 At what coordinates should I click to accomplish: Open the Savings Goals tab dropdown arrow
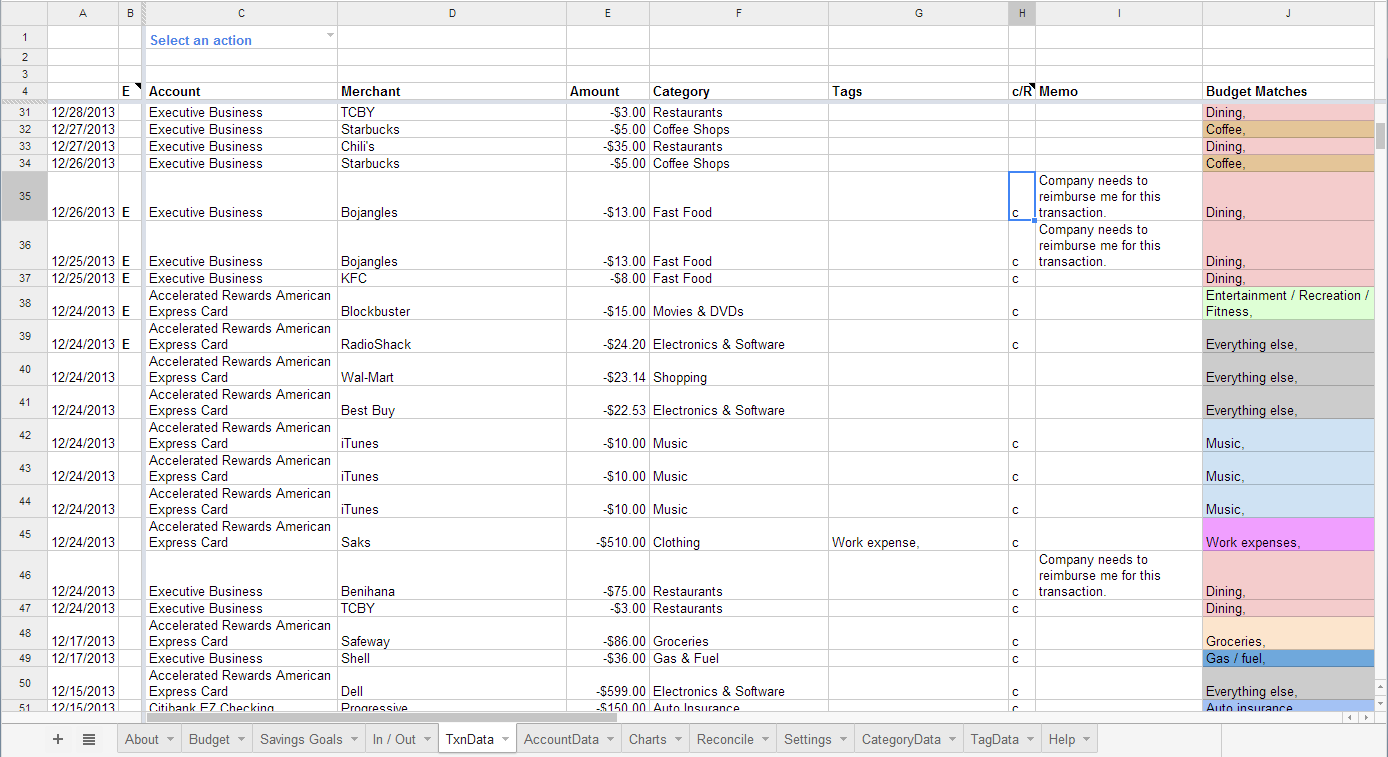click(x=353, y=740)
